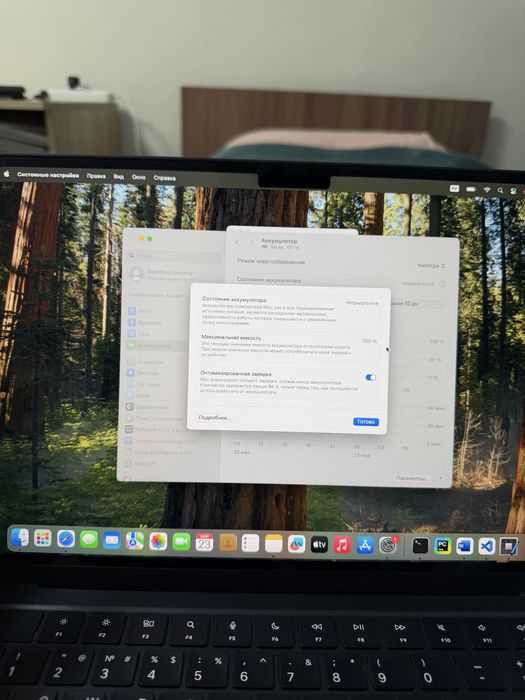The image size is (525, 700).
Task: Open Reminders from the Dock
Action: (x=250, y=543)
